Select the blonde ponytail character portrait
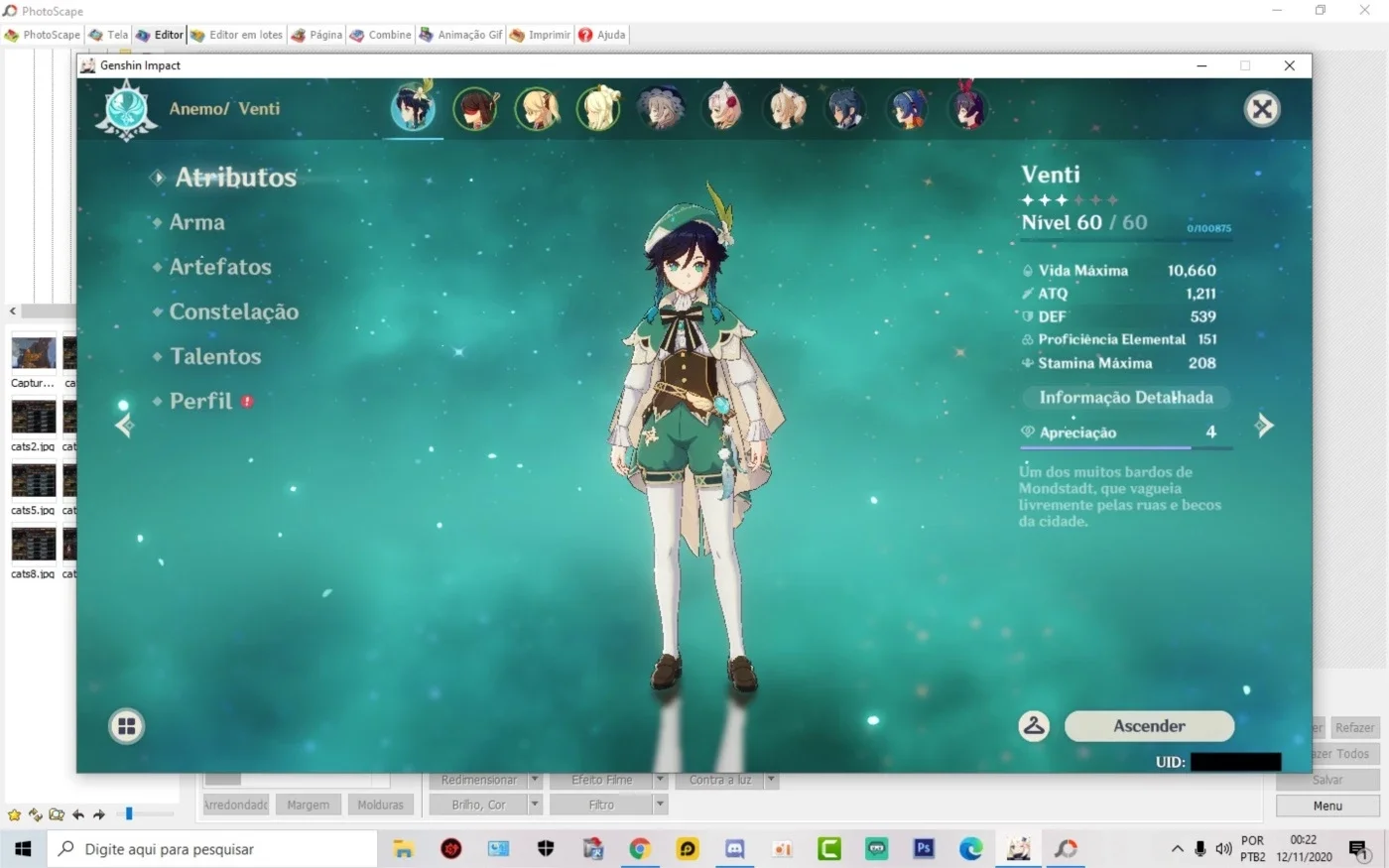The width and height of the screenshot is (1389, 868). 785,109
